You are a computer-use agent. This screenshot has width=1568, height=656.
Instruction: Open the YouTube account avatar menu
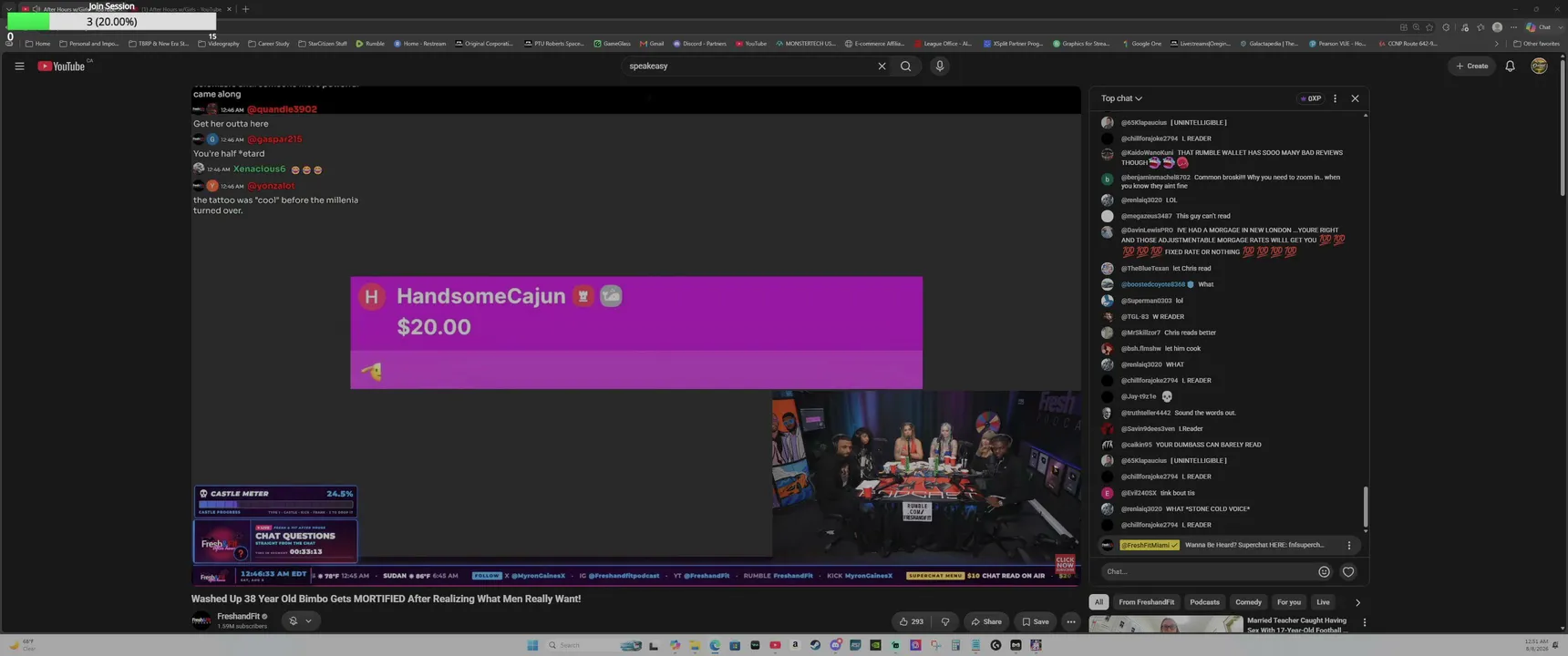pos(1539,66)
